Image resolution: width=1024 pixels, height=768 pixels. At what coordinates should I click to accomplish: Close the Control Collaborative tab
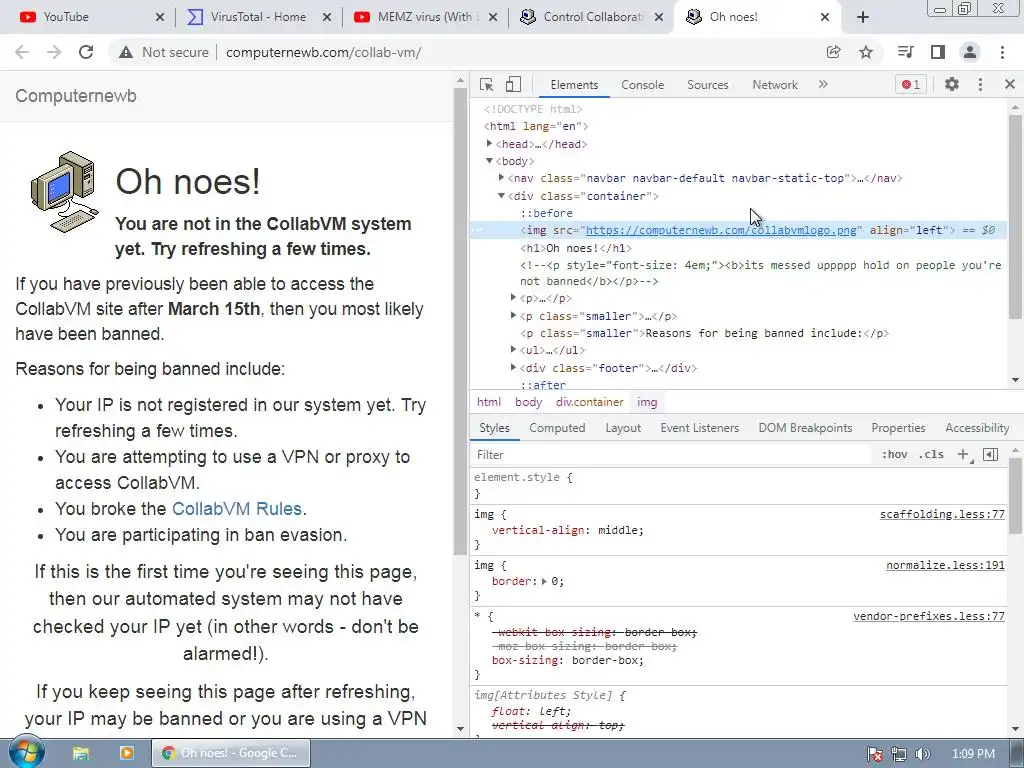(x=660, y=17)
